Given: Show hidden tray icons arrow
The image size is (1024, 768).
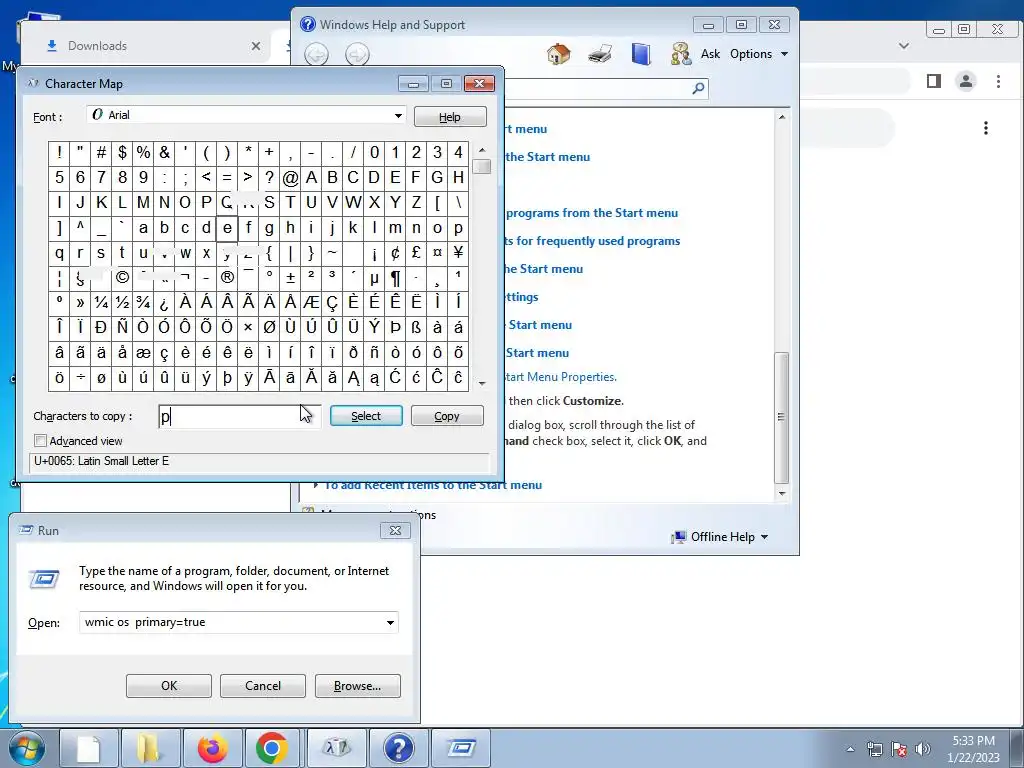Looking at the screenshot, I should [x=850, y=749].
